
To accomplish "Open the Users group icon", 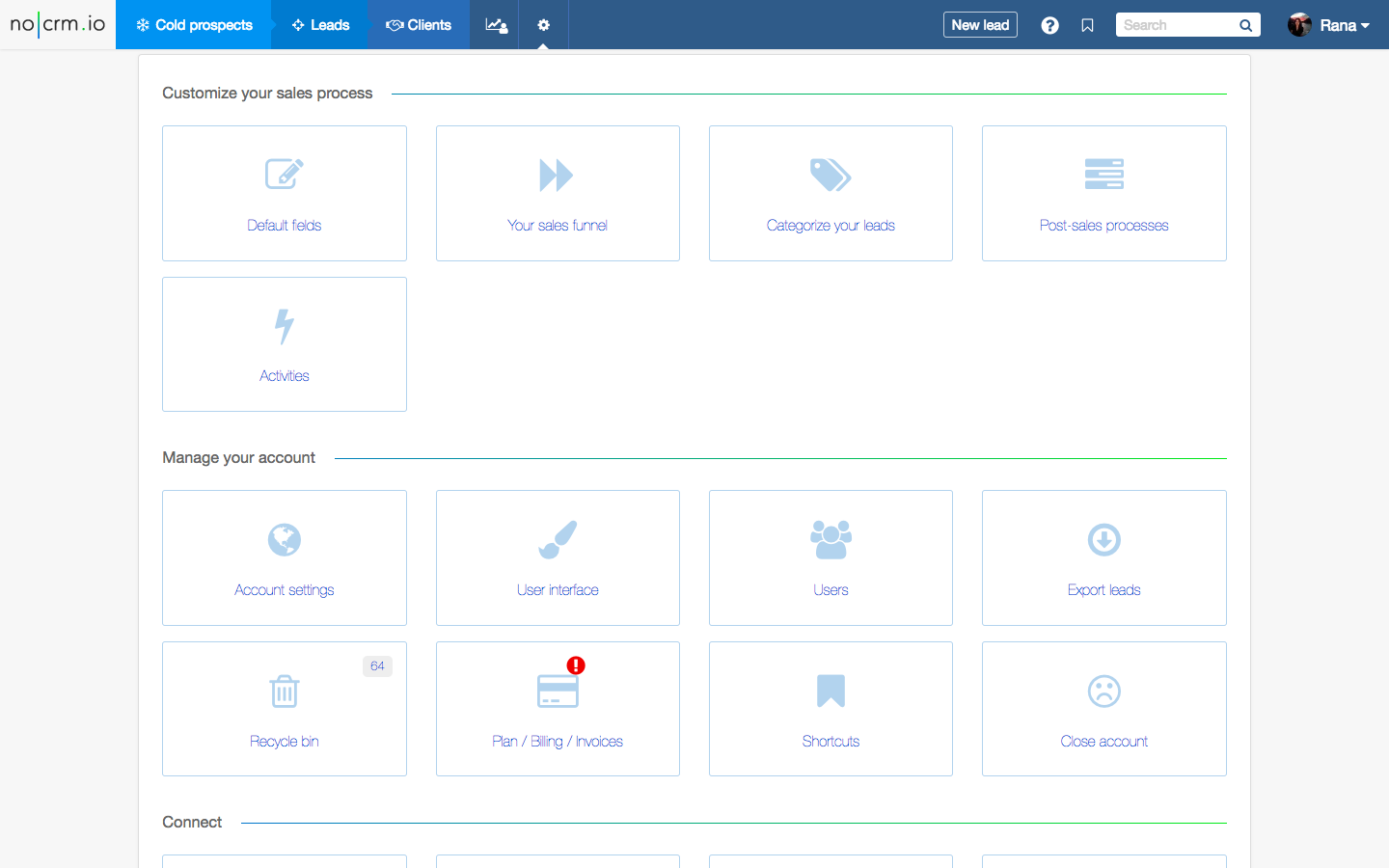I will [x=831, y=540].
